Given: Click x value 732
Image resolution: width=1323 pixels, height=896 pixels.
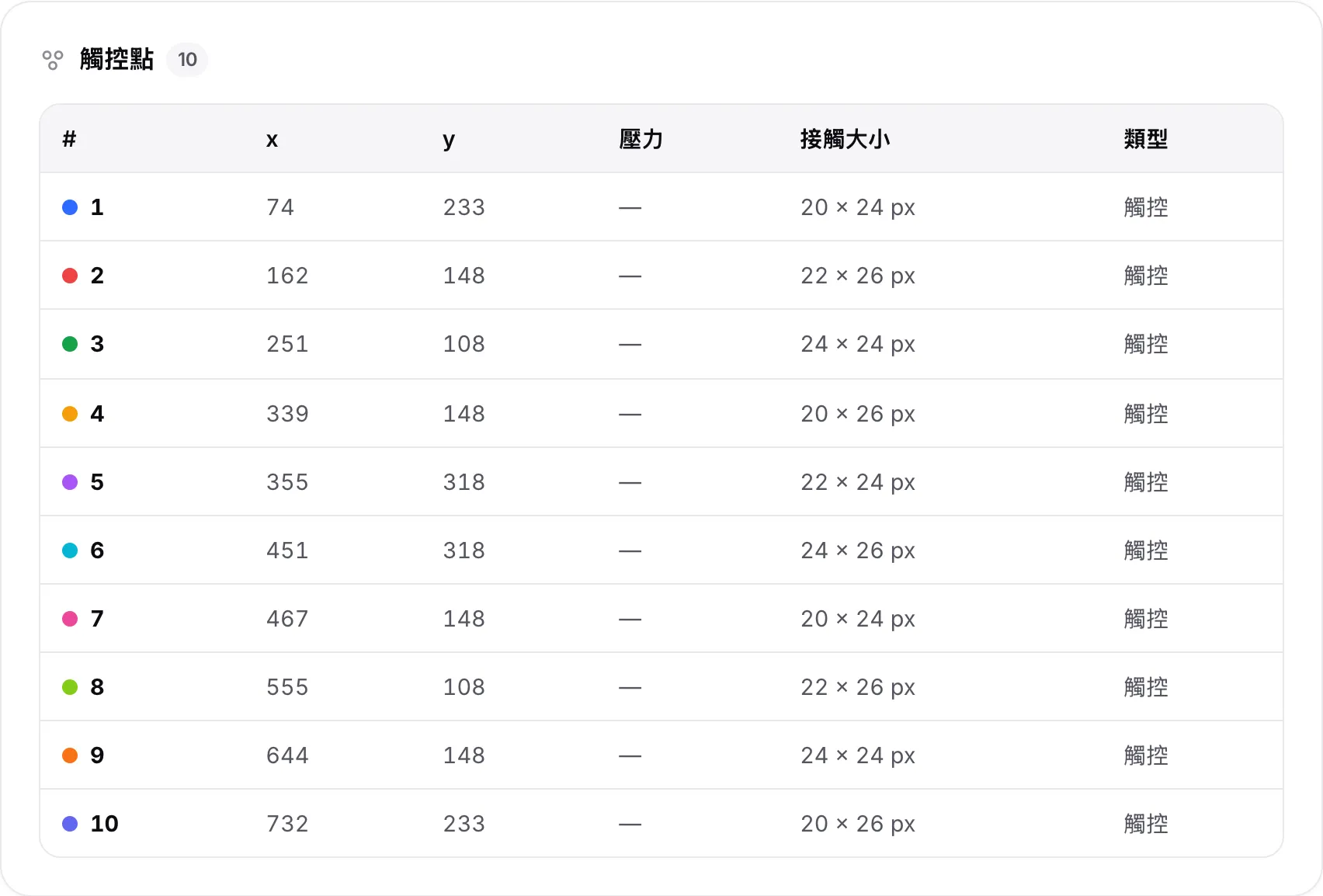Looking at the screenshot, I should click(287, 824).
